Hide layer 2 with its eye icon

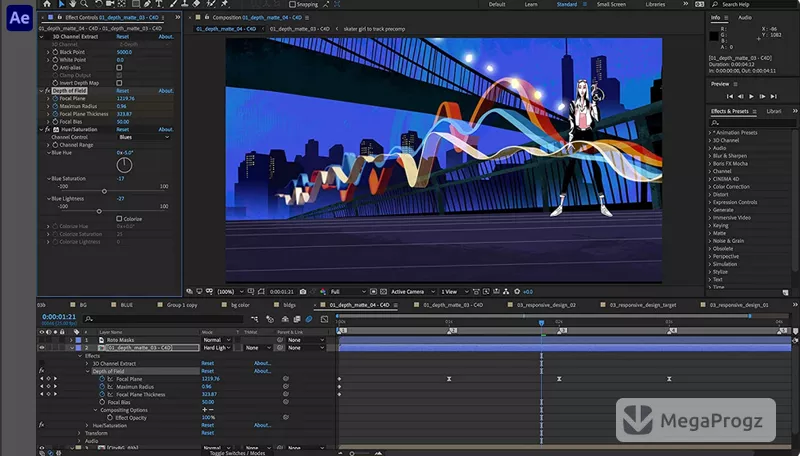tap(42, 348)
